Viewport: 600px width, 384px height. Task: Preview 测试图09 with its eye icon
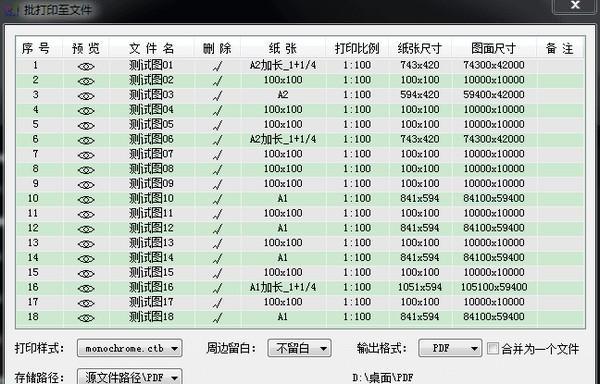point(86,185)
